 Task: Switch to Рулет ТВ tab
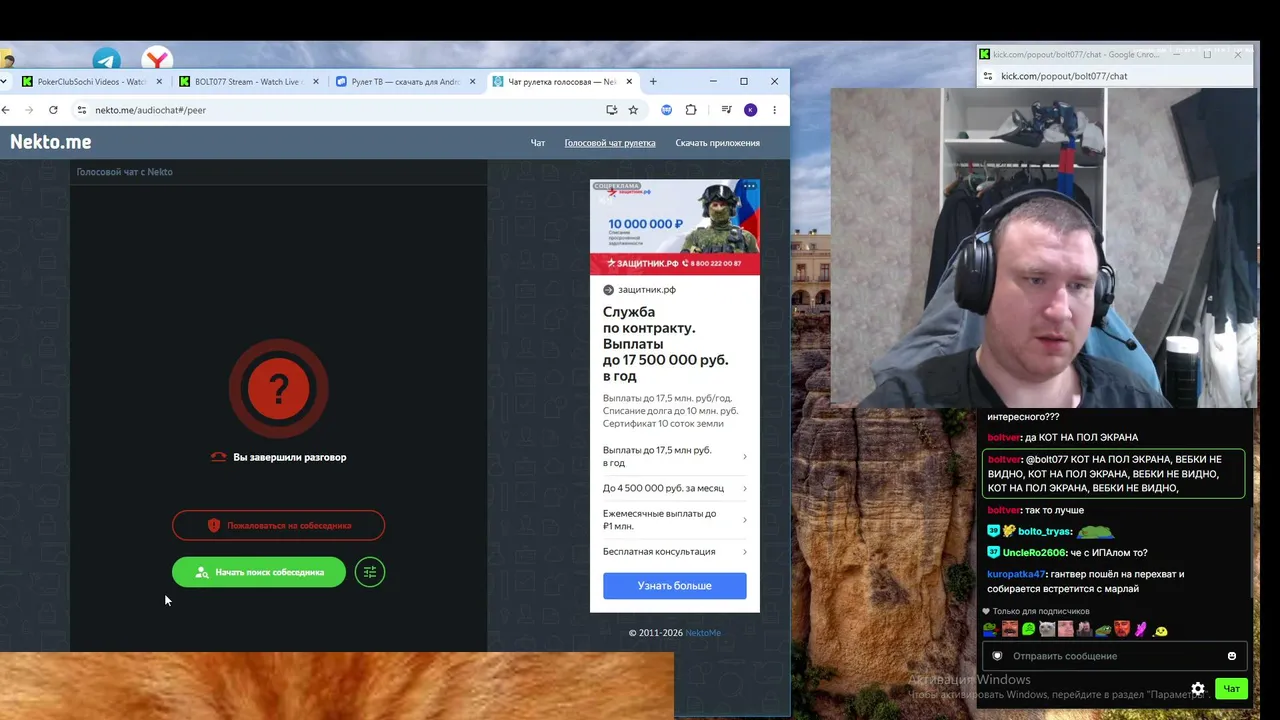[x=406, y=82]
